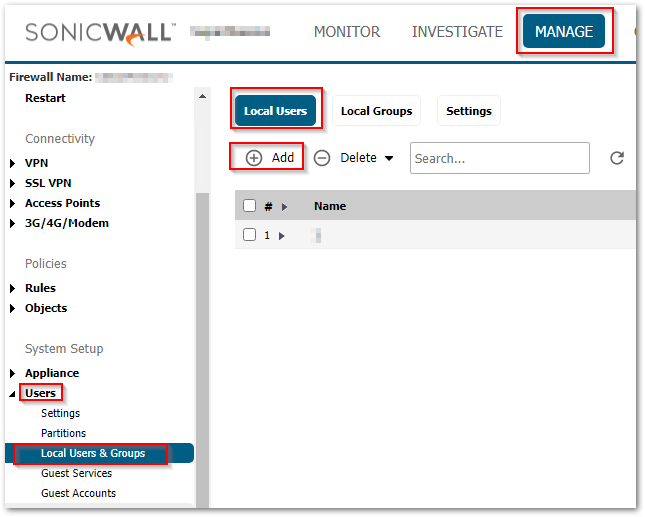The image size is (645, 517).
Task: Open the INVESTIGATE tab
Action: (x=457, y=32)
